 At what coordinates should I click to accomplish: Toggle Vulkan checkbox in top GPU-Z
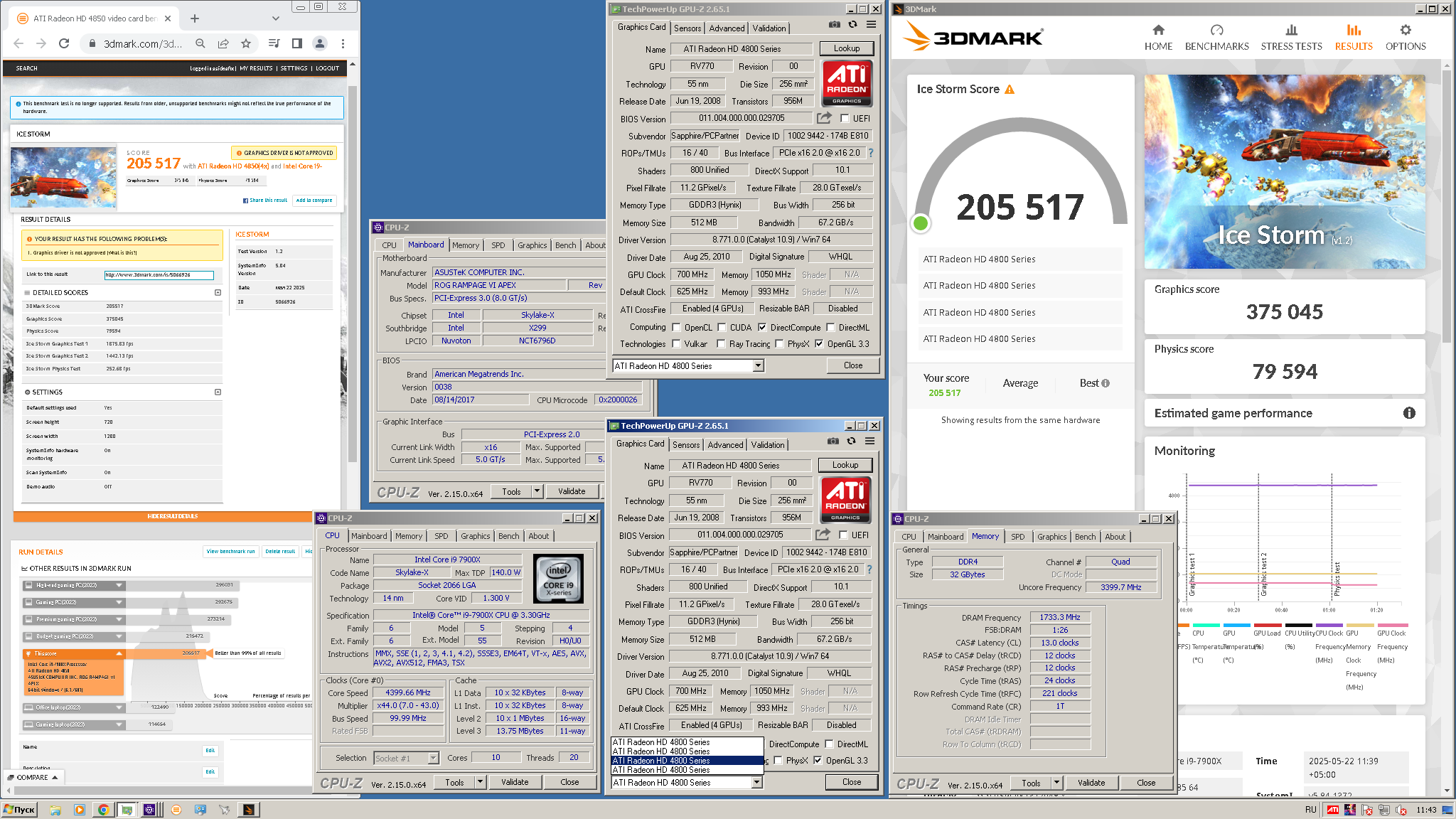tap(676, 344)
